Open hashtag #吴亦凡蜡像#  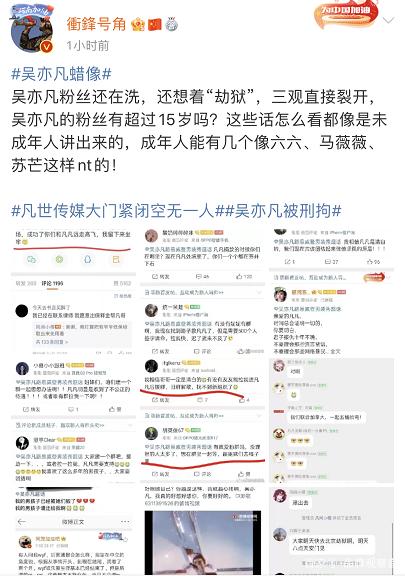click(61, 74)
